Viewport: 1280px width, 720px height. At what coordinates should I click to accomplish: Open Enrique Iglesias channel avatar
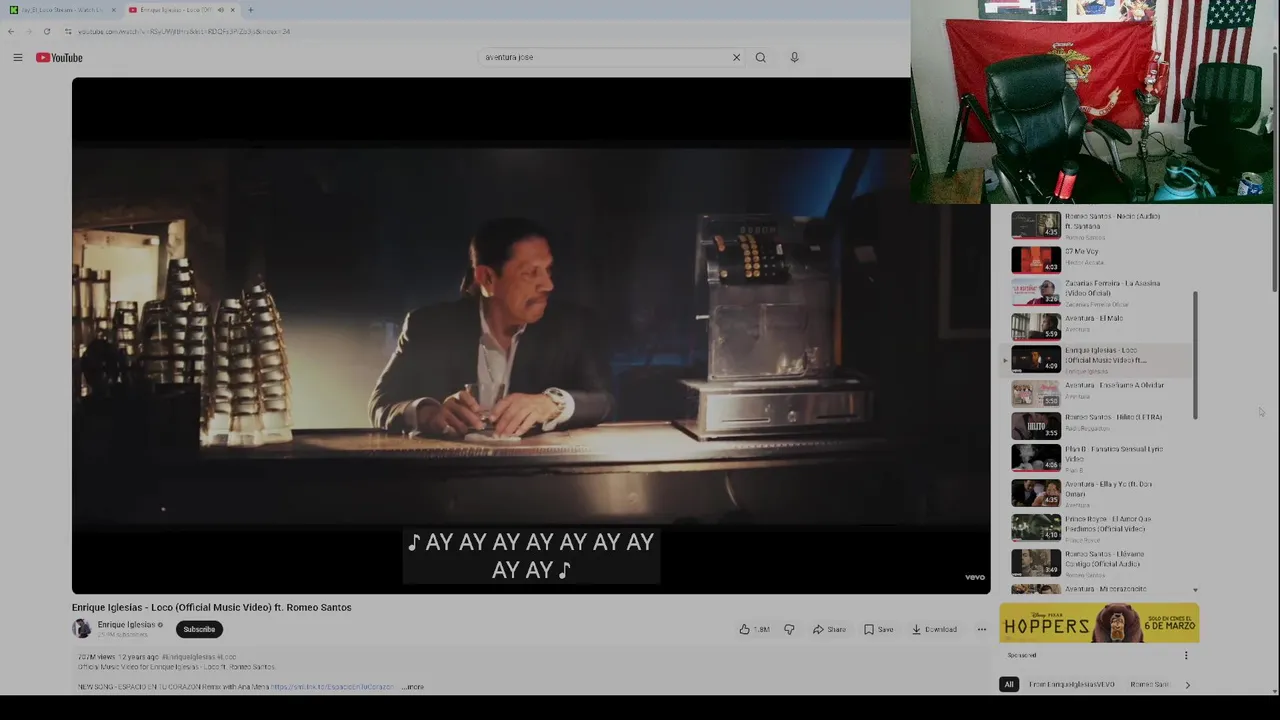click(81, 628)
